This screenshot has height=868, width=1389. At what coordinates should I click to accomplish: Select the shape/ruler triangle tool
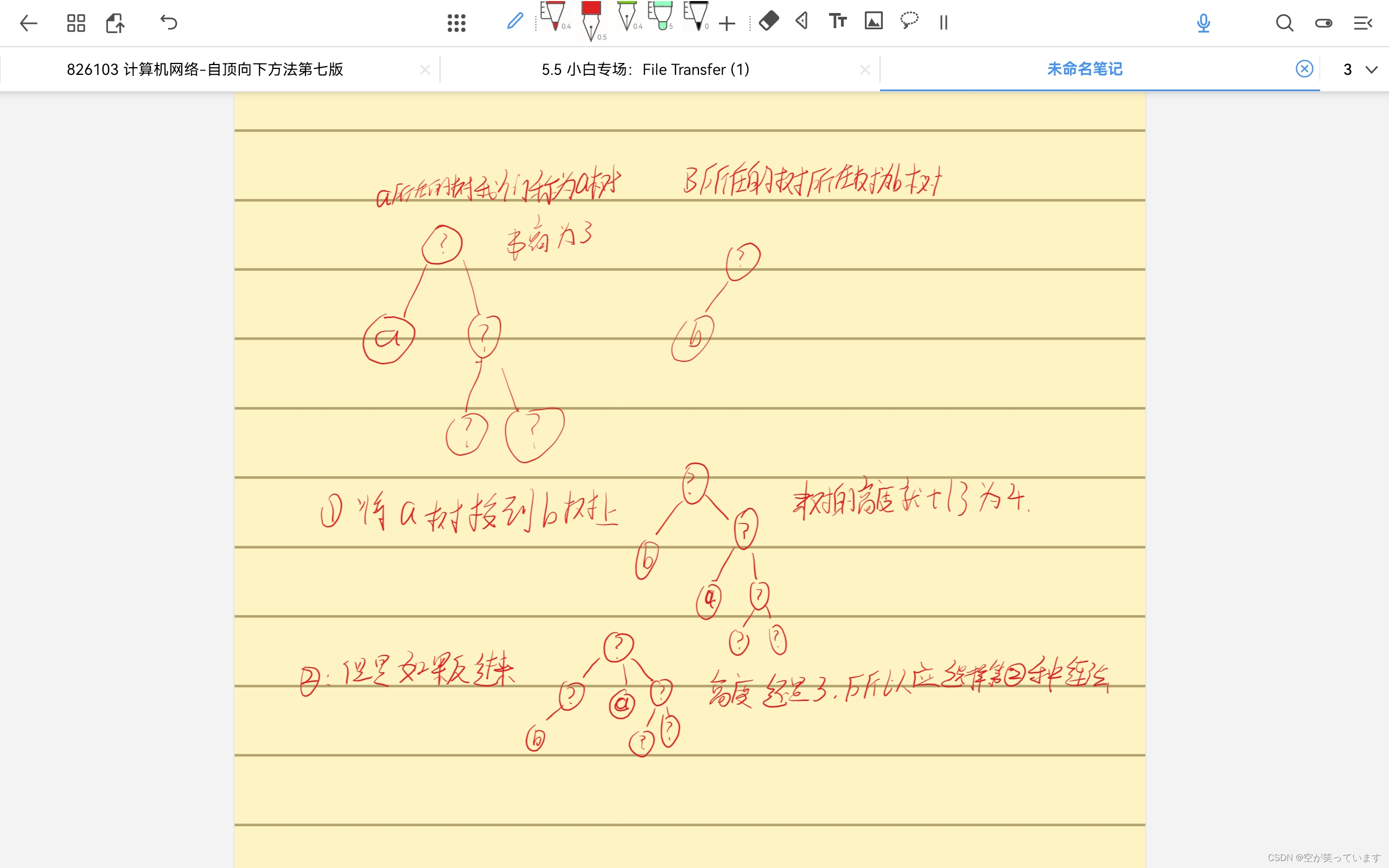click(x=802, y=21)
